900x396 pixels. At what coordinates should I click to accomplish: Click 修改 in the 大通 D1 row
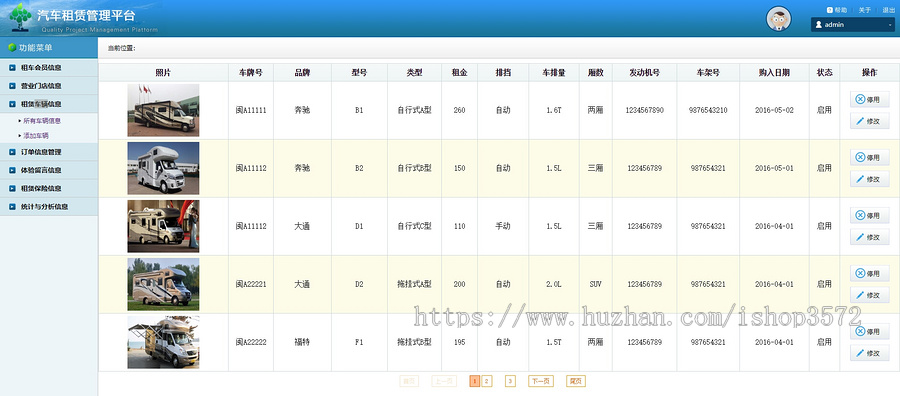pyautogui.click(x=869, y=237)
